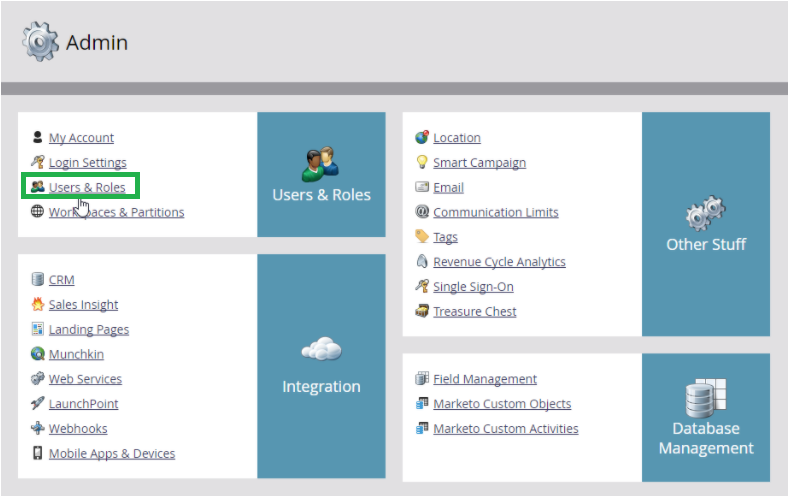Go to Revenue Cycle Analytics

coord(500,261)
